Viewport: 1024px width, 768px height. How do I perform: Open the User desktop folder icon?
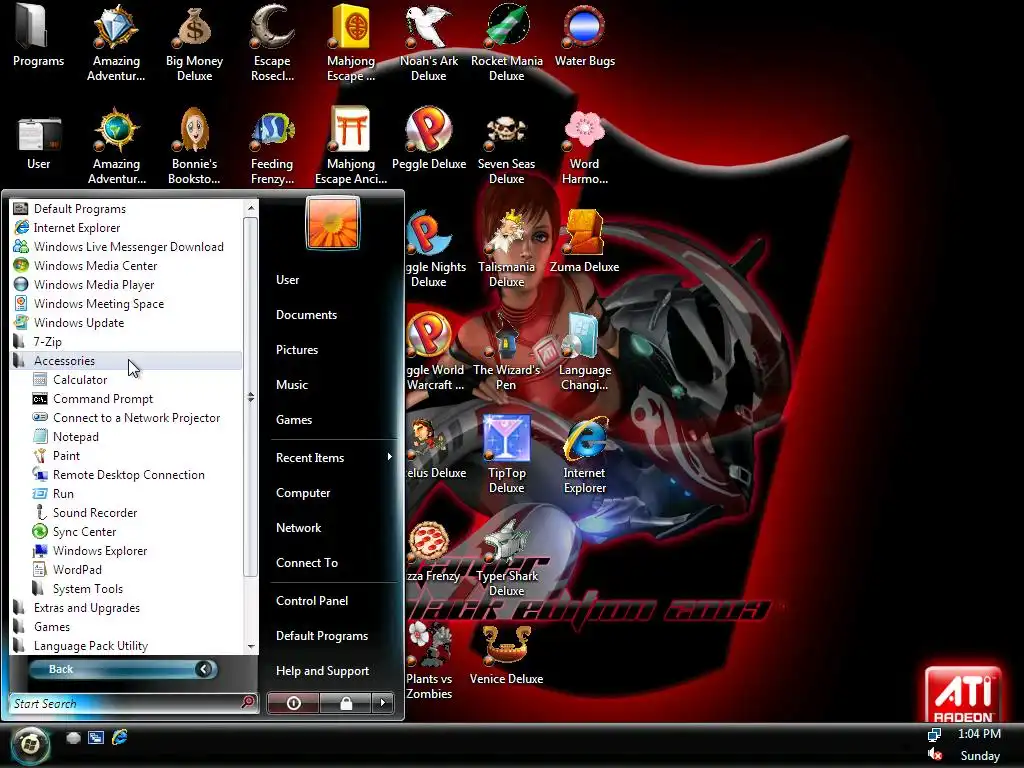38,142
